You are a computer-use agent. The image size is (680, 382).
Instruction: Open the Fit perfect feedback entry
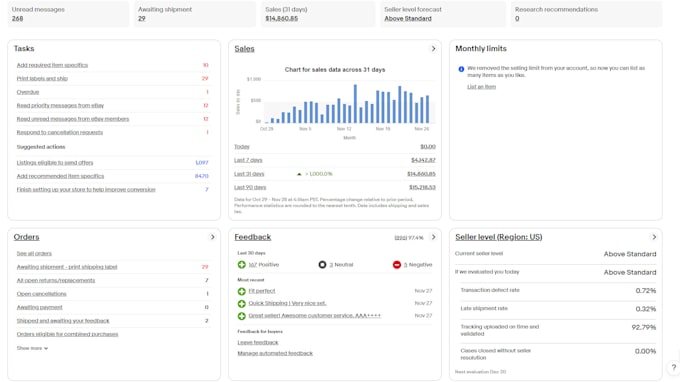(262, 291)
